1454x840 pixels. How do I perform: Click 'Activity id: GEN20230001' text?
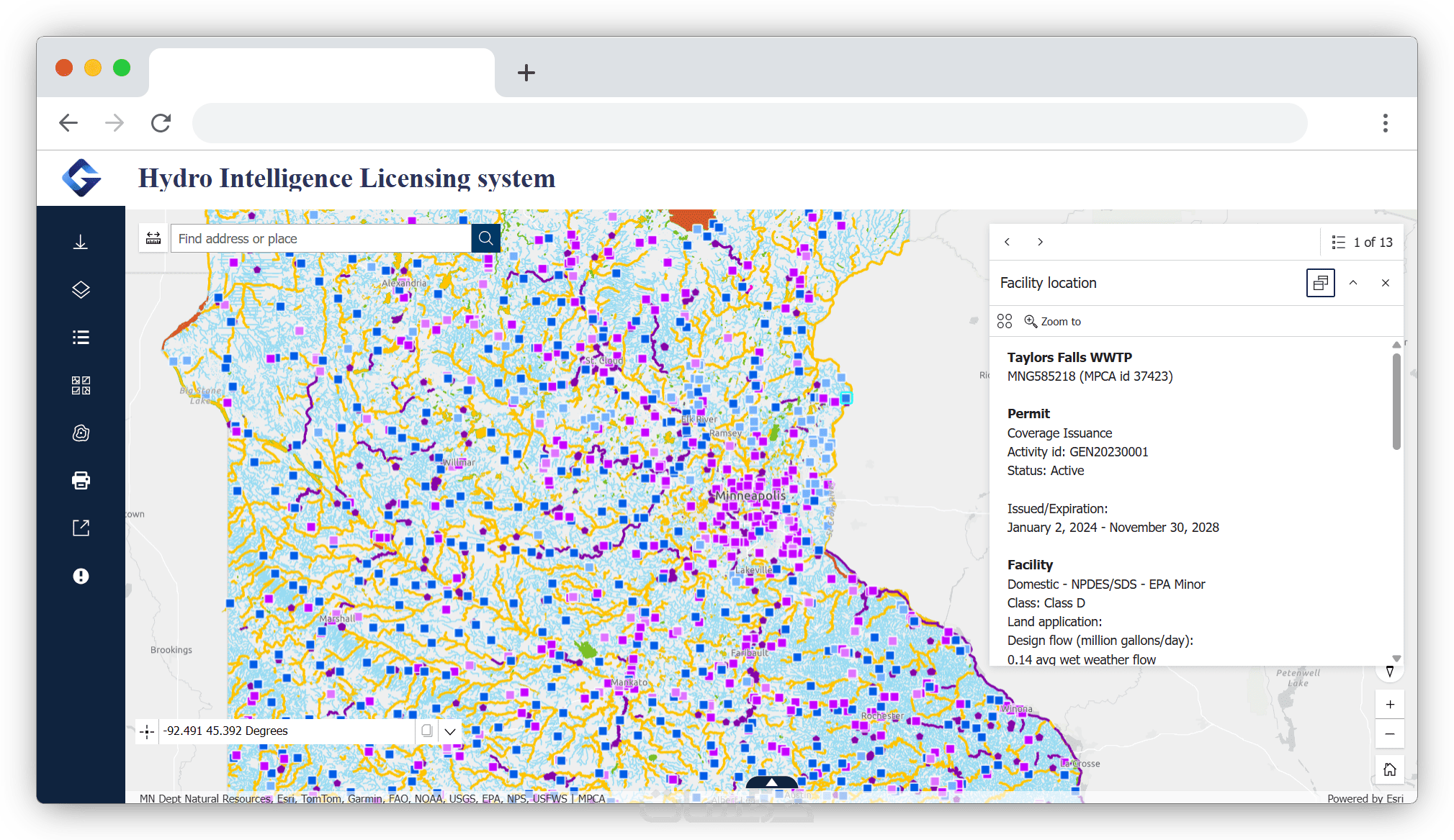(1077, 452)
